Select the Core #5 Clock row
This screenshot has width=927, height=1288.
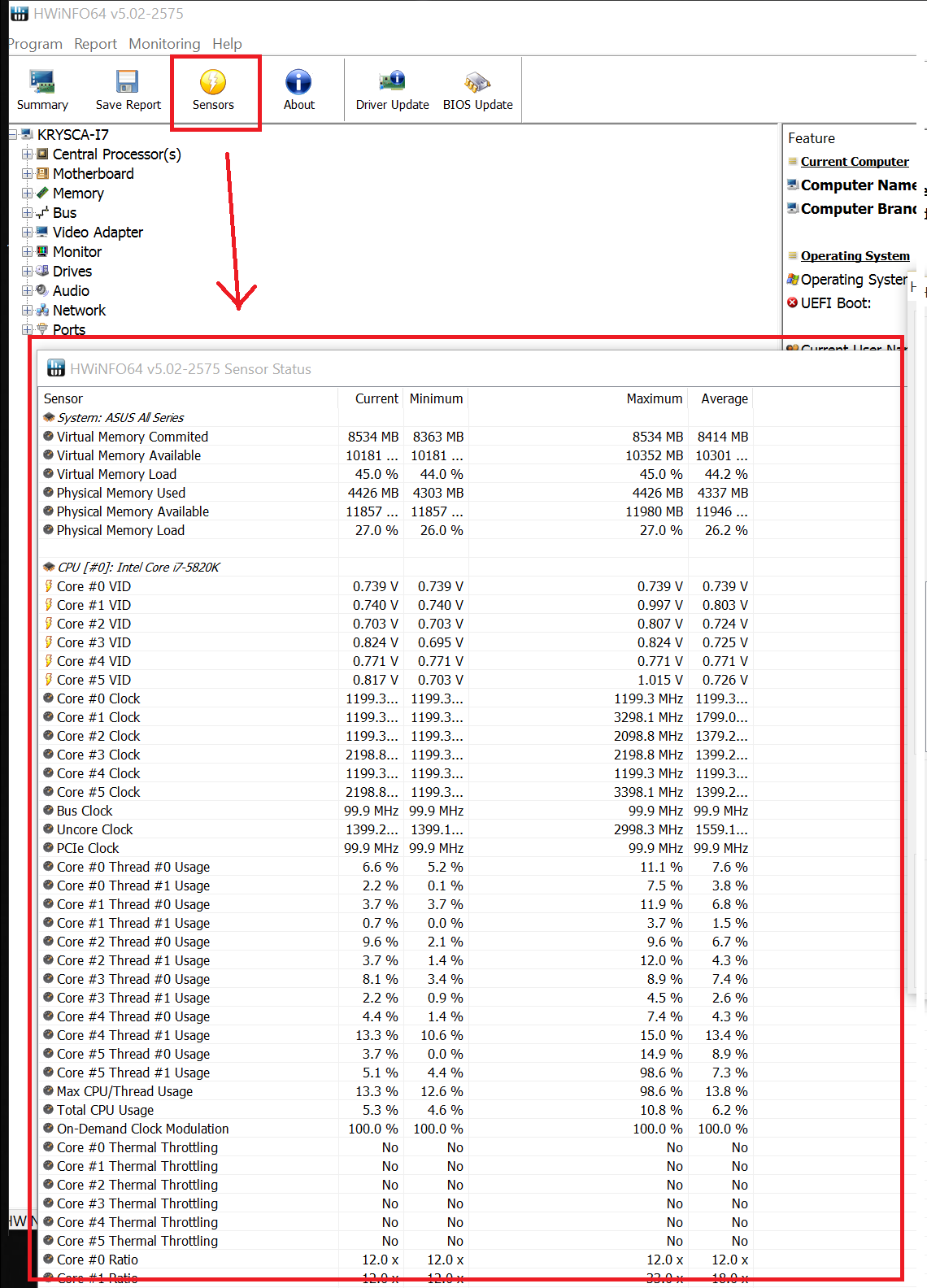point(396,792)
